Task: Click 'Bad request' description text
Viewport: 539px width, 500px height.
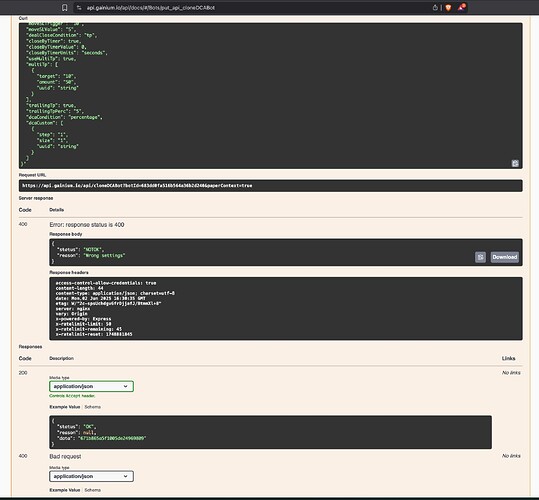Action: (65, 456)
